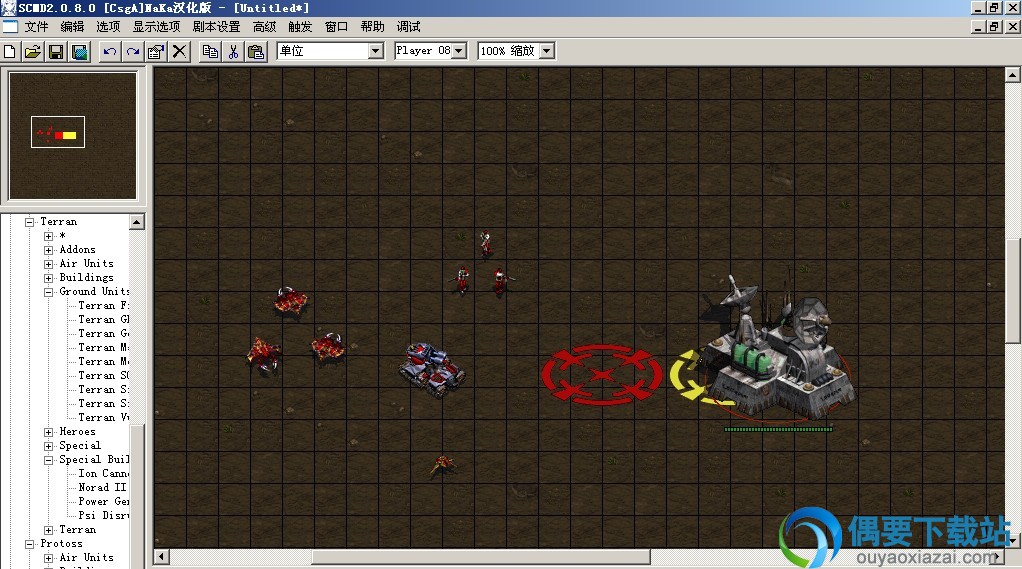Open the 调试 menu
Screen dimensions: 1022x569
pyautogui.click(x=409, y=27)
